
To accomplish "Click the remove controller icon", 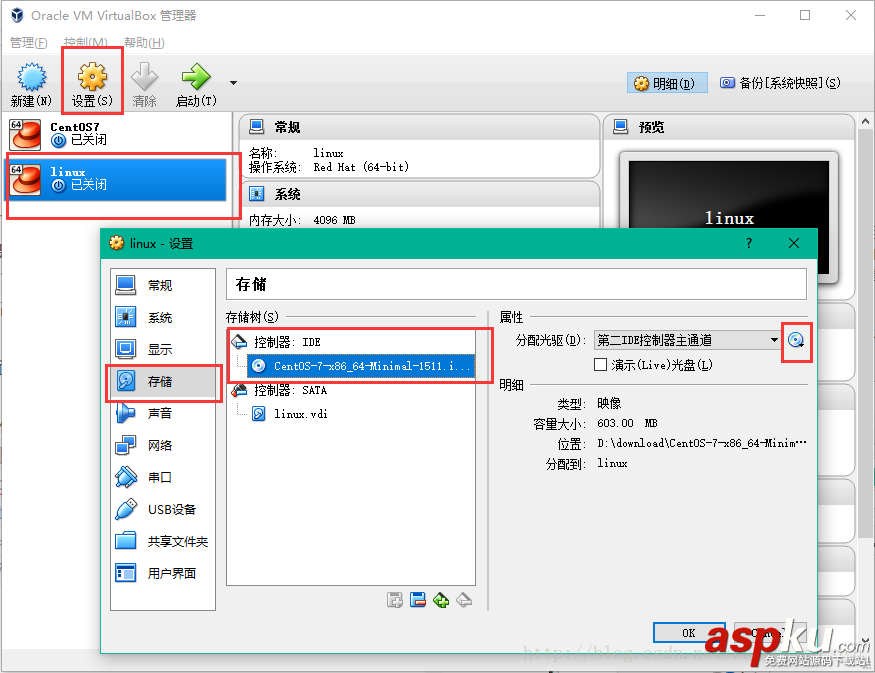I will 417,600.
